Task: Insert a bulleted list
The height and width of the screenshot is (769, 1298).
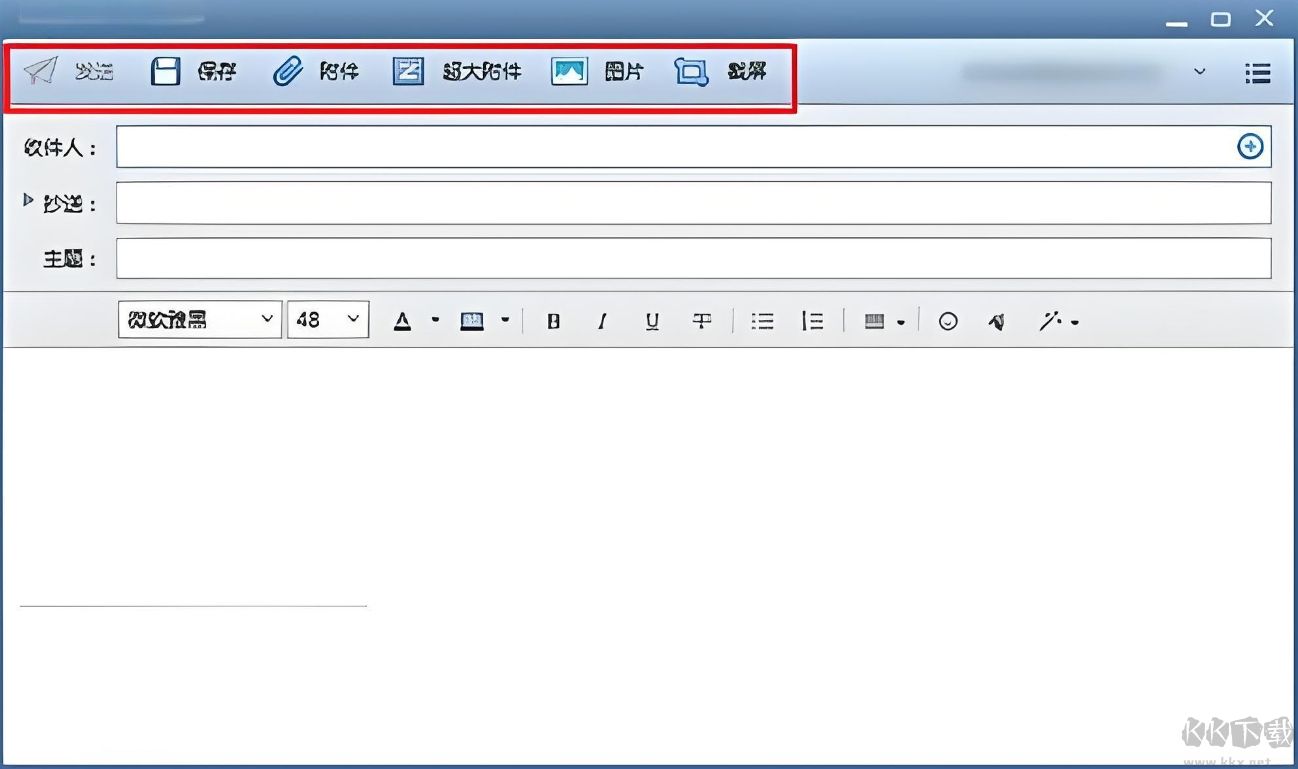Action: pyautogui.click(x=763, y=322)
